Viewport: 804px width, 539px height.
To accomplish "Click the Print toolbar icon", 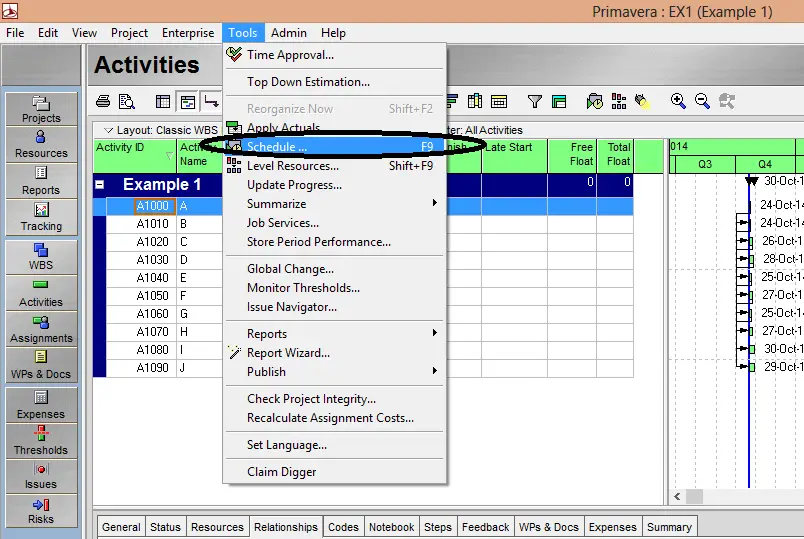I will tap(103, 101).
